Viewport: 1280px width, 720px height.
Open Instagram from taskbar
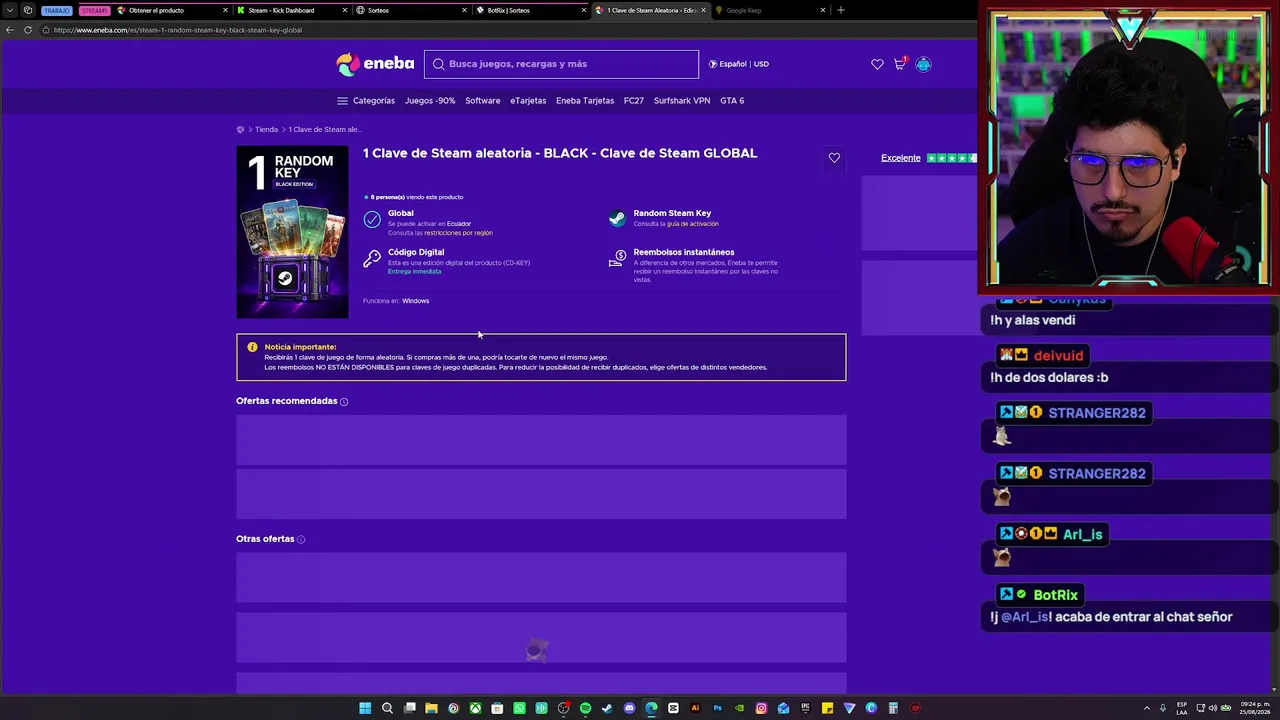761,708
